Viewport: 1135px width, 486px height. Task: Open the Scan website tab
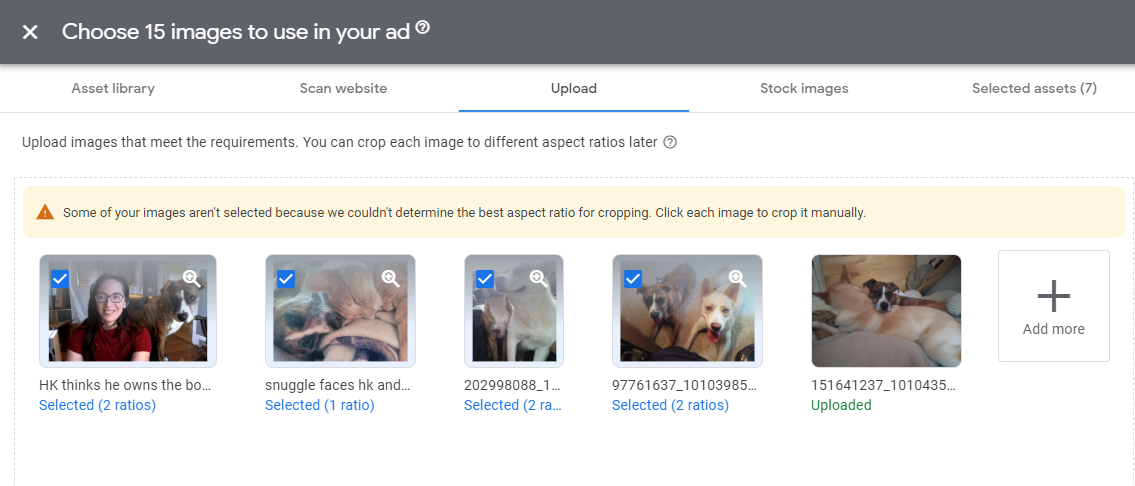(x=343, y=88)
